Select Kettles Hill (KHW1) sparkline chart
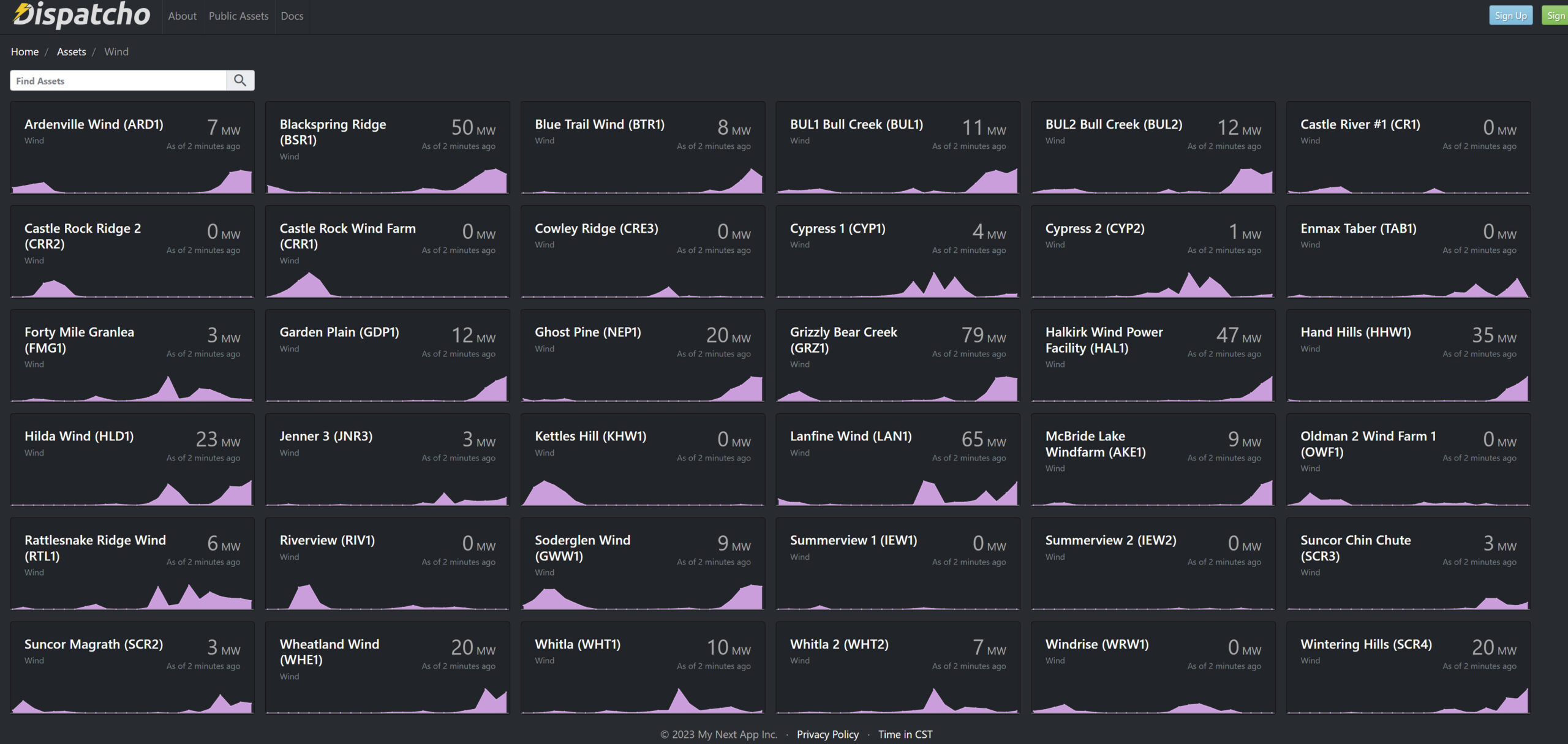 click(642, 493)
